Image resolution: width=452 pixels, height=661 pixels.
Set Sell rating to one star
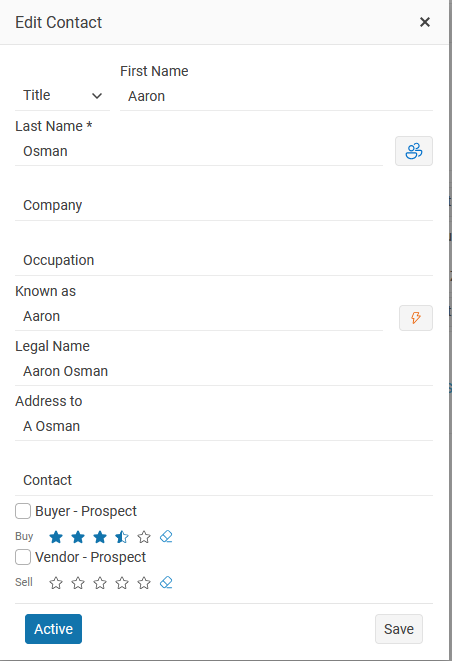pyautogui.click(x=56, y=583)
